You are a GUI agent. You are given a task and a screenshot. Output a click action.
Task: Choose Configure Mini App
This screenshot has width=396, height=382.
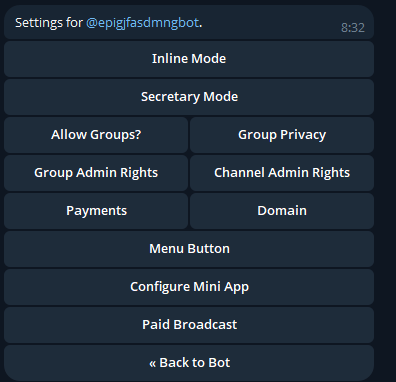pyautogui.click(x=189, y=287)
